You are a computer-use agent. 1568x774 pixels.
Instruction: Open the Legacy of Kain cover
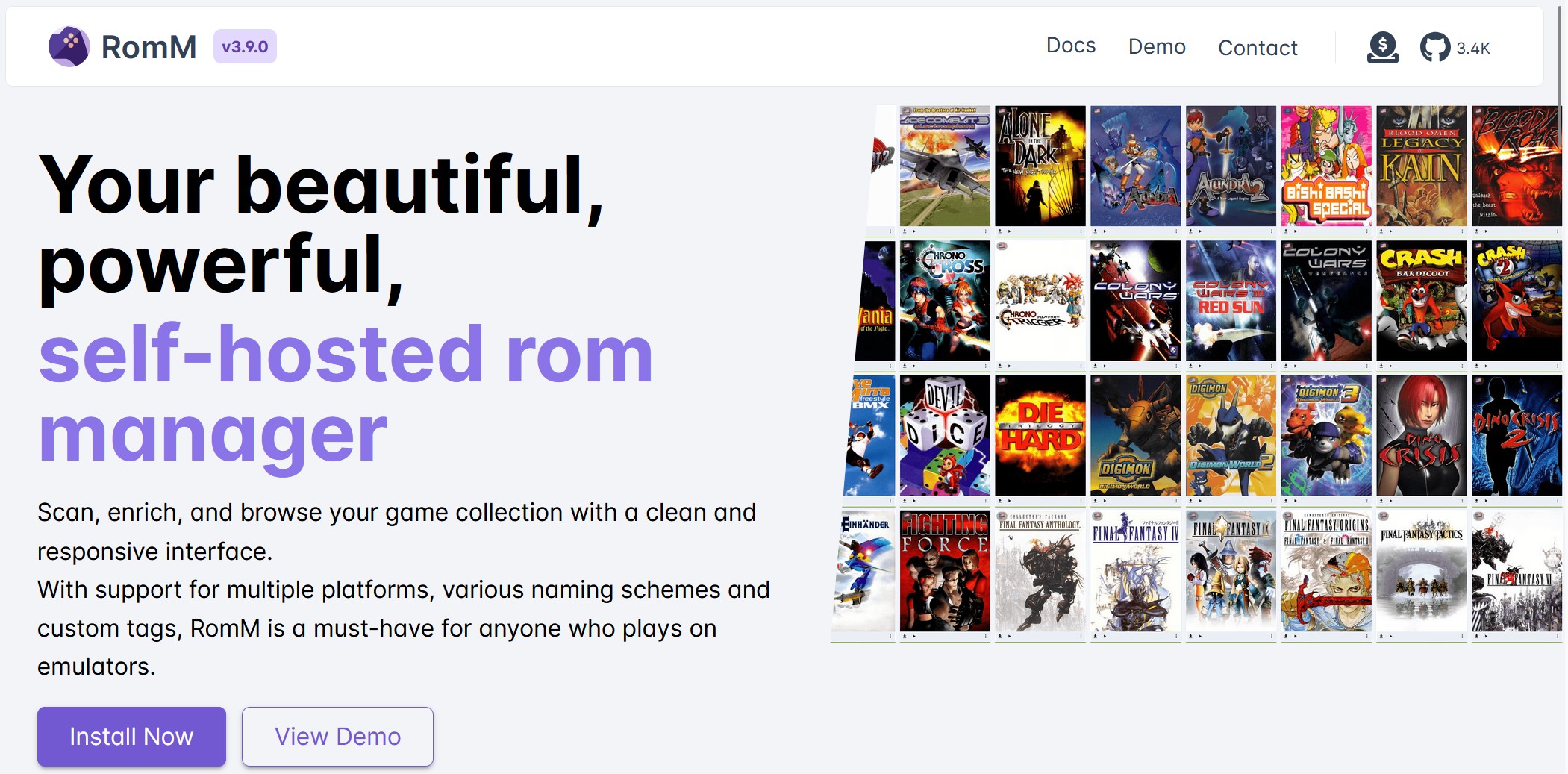pos(1421,166)
